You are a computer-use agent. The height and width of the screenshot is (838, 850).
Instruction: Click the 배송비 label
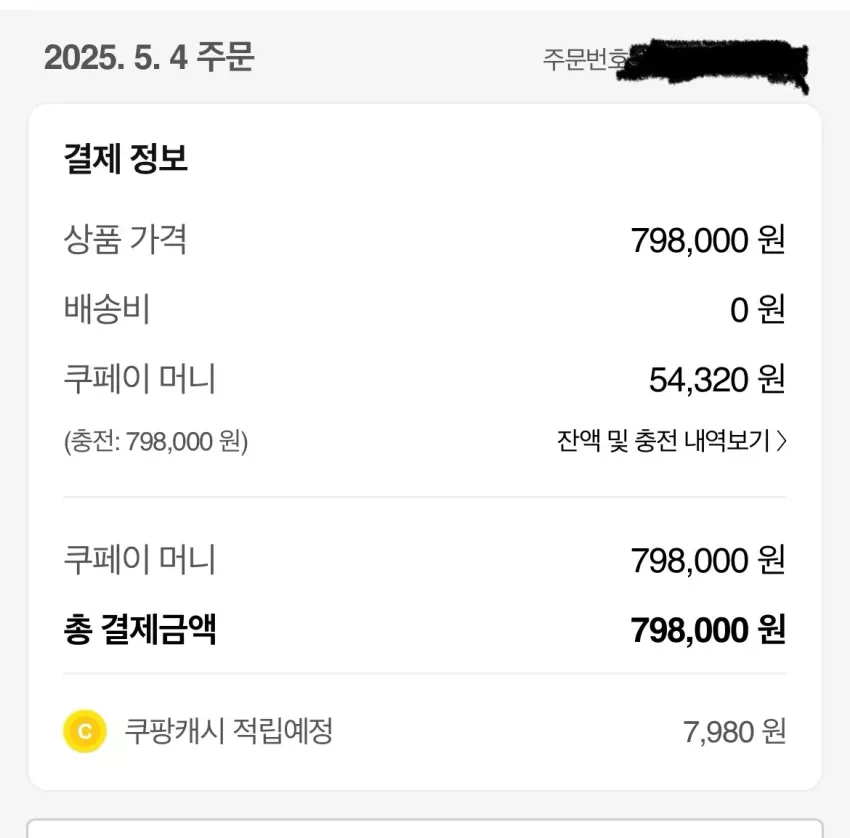107,309
